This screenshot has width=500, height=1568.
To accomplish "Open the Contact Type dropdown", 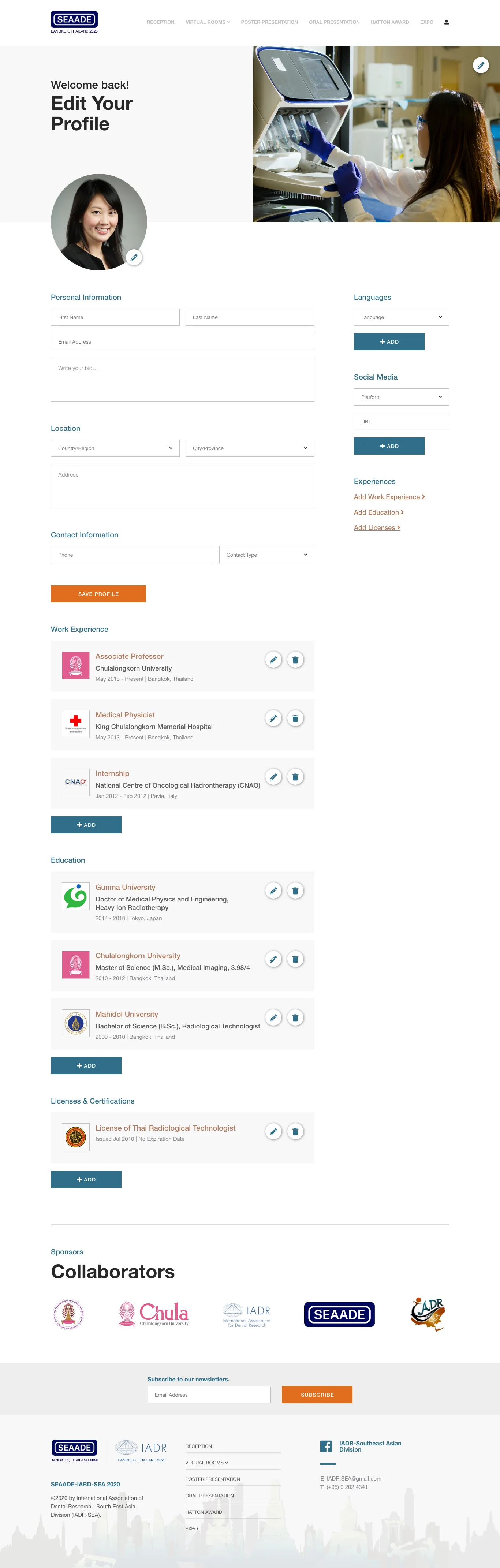I will [x=266, y=555].
